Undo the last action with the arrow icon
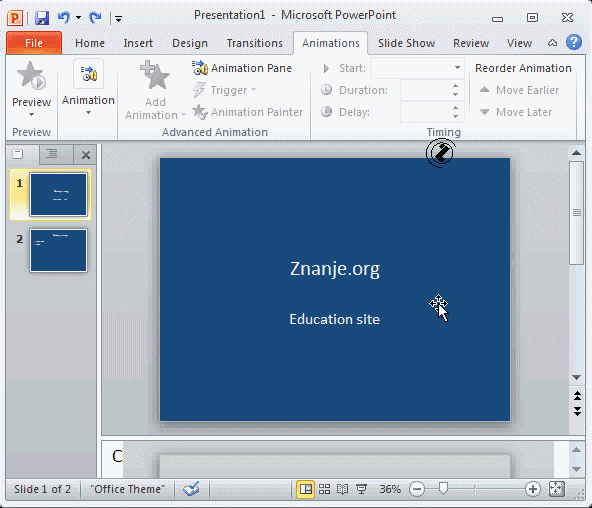Viewport: 592px width, 508px height. 64,17
